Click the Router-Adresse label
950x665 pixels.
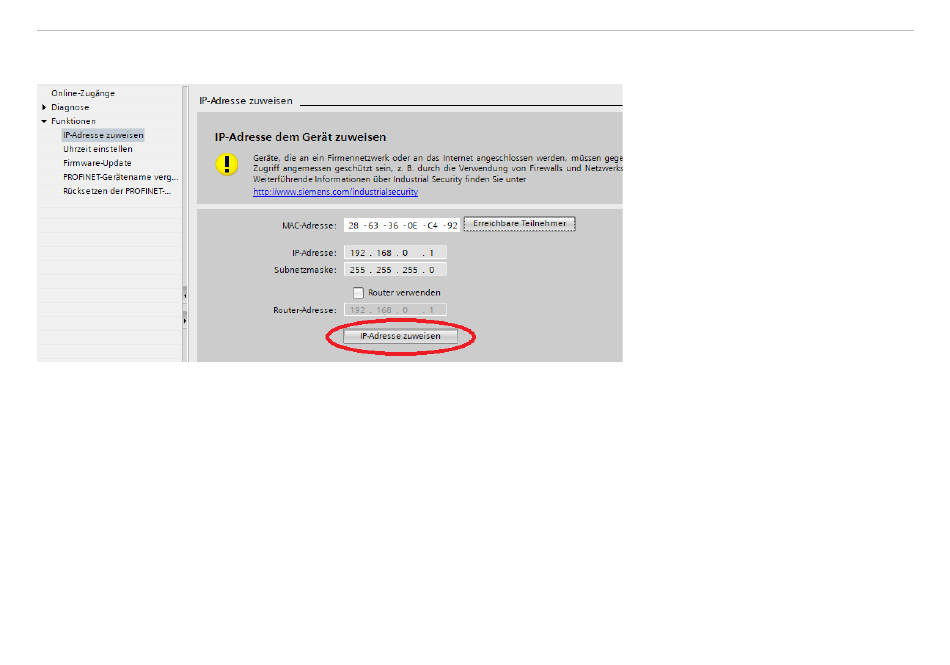pos(305,310)
